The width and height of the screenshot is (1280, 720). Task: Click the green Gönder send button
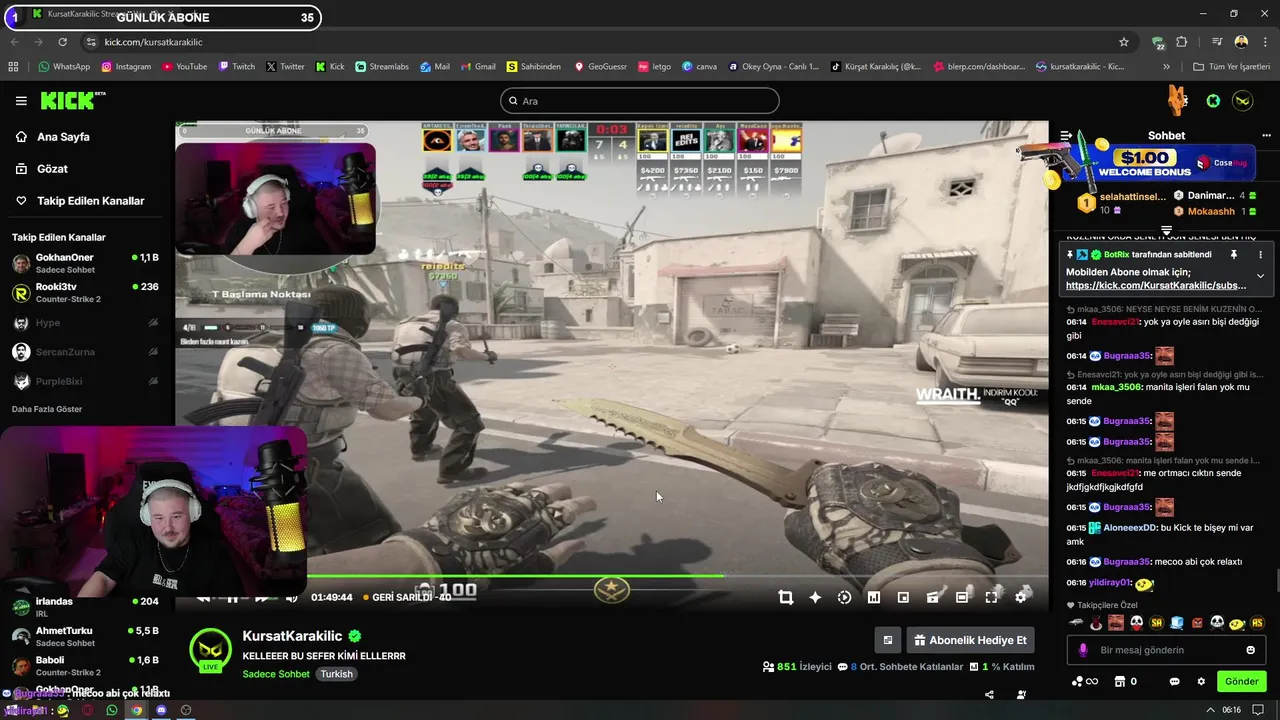[1241, 681]
